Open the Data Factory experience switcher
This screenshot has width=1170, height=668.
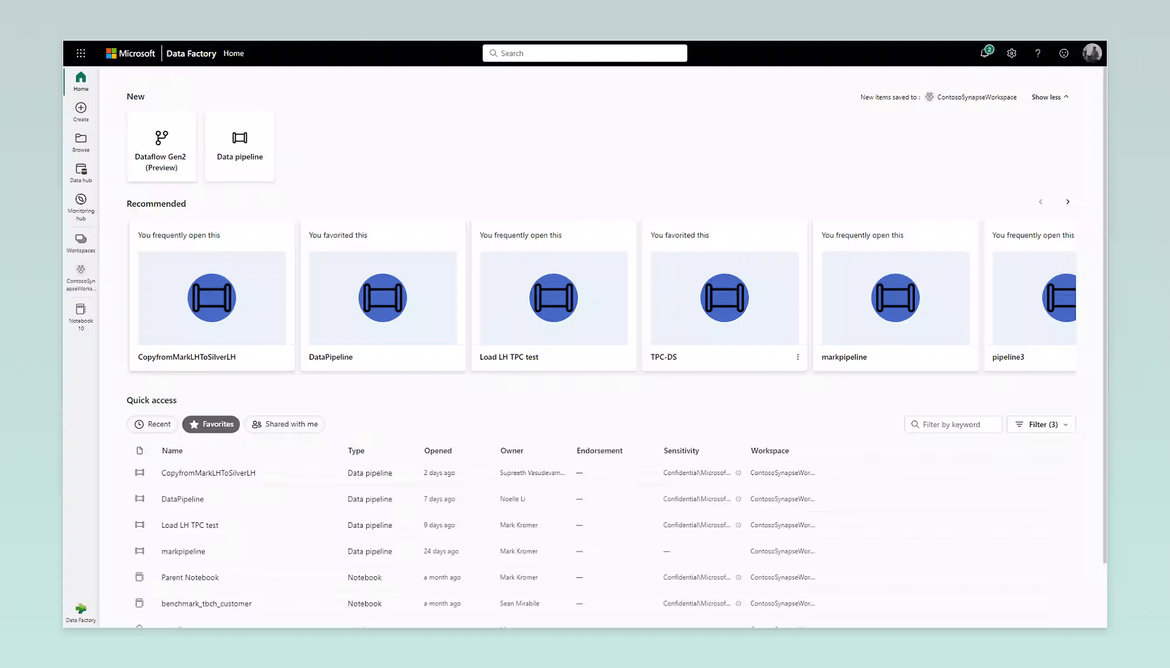pyautogui.click(x=81, y=613)
